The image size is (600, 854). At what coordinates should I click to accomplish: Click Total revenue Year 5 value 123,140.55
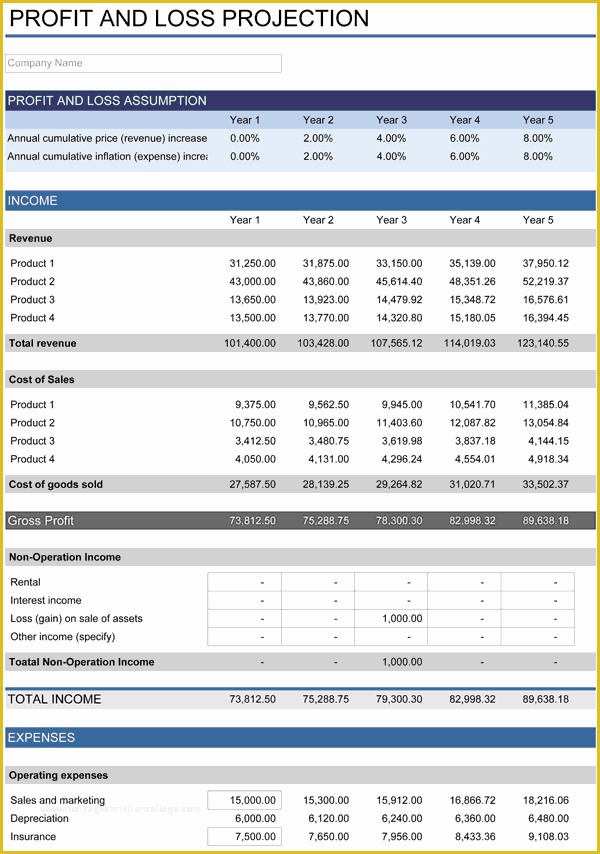(x=543, y=343)
